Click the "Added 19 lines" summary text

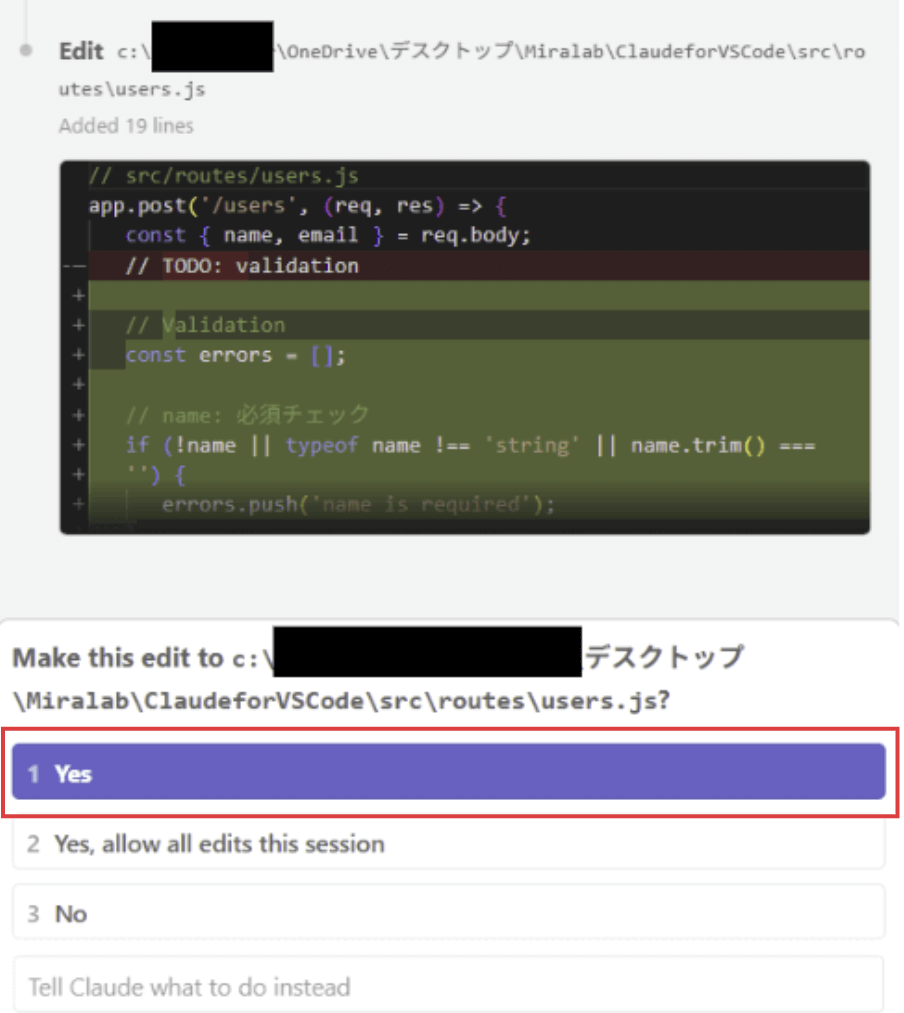(126, 126)
